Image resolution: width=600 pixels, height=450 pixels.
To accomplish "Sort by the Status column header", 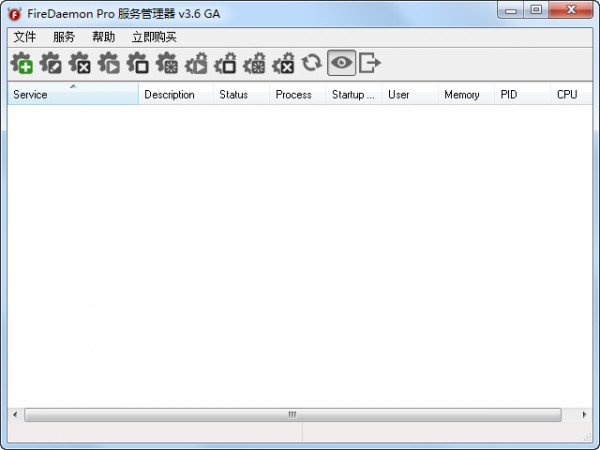I will click(241, 94).
